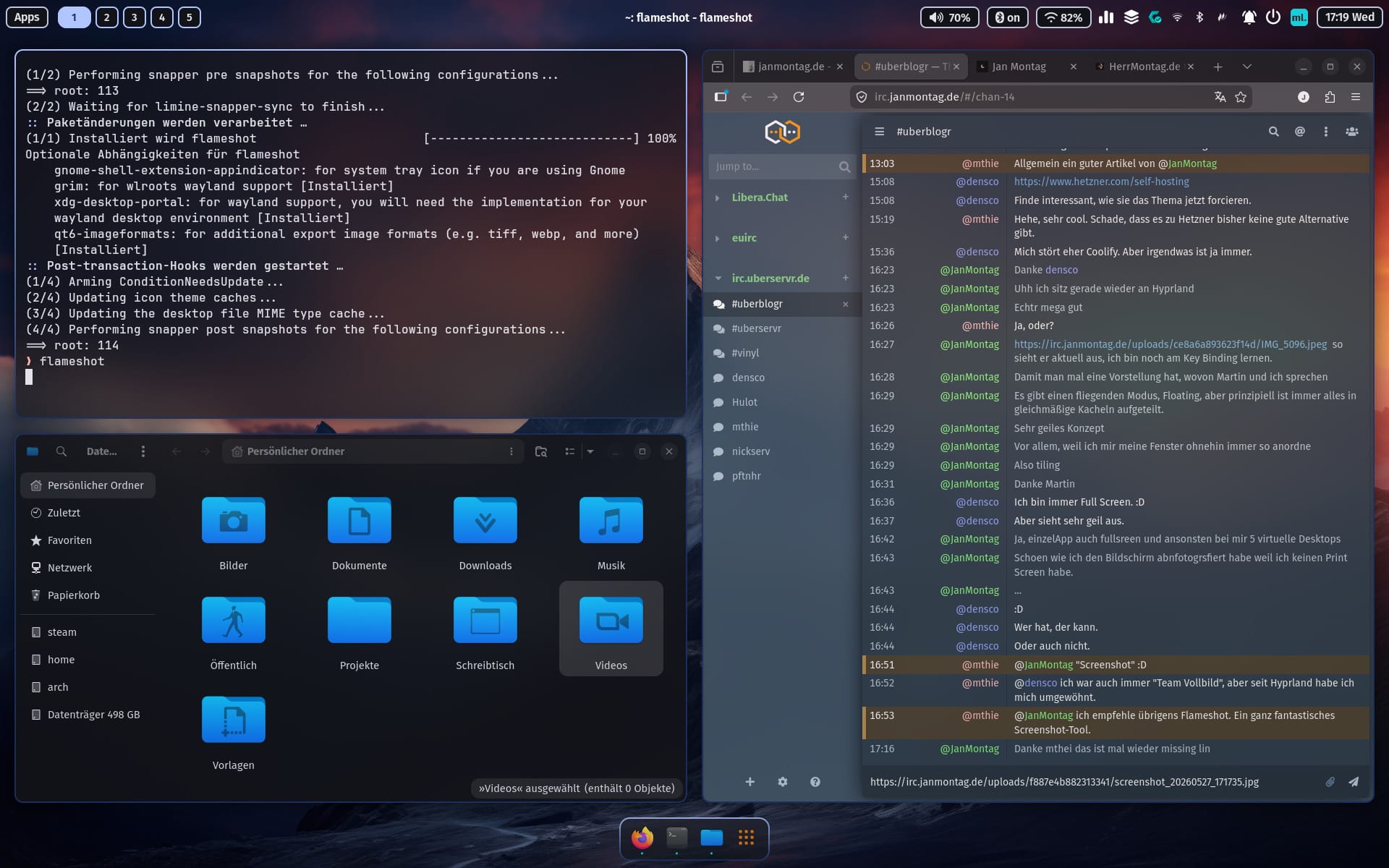Toggle the IRC channel sidebar hamburger
The height and width of the screenshot is (868, 1389).
coord(880,132)
